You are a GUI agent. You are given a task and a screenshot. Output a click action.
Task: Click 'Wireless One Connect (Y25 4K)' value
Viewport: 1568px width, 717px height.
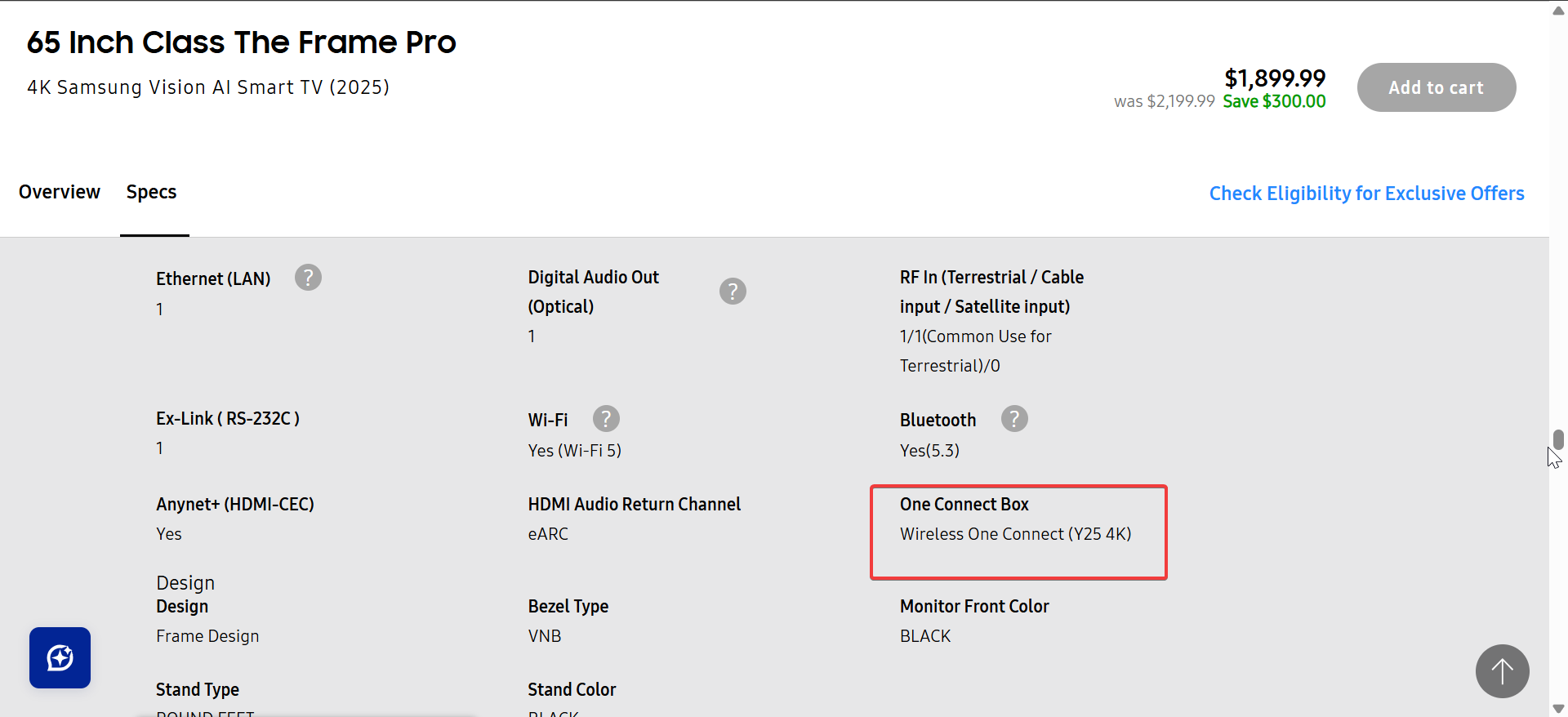tap(1016, 534)
